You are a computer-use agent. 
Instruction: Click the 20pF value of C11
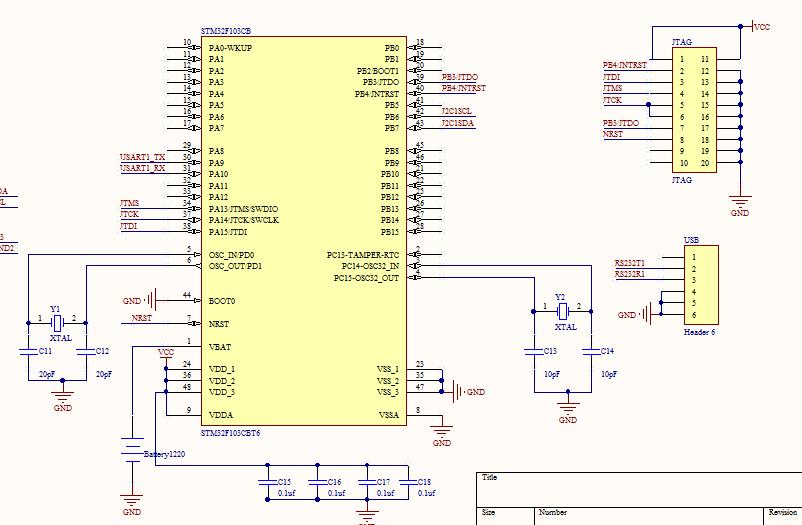coord(47,374)
